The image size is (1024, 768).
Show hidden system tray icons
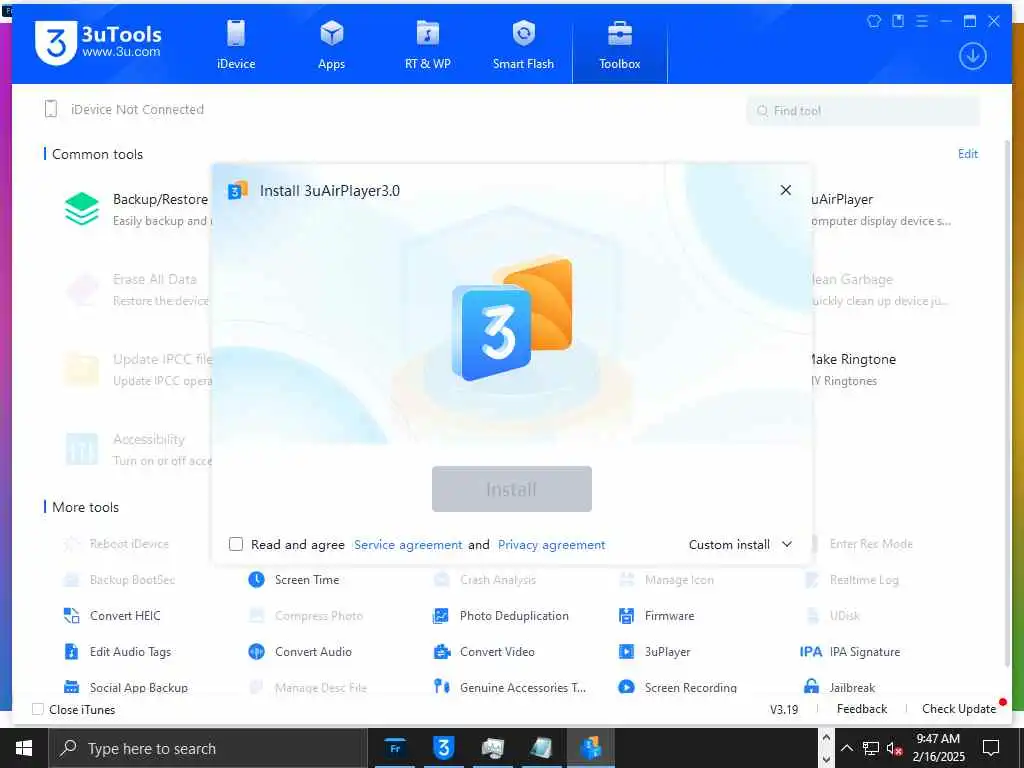(x=846, y=748)
